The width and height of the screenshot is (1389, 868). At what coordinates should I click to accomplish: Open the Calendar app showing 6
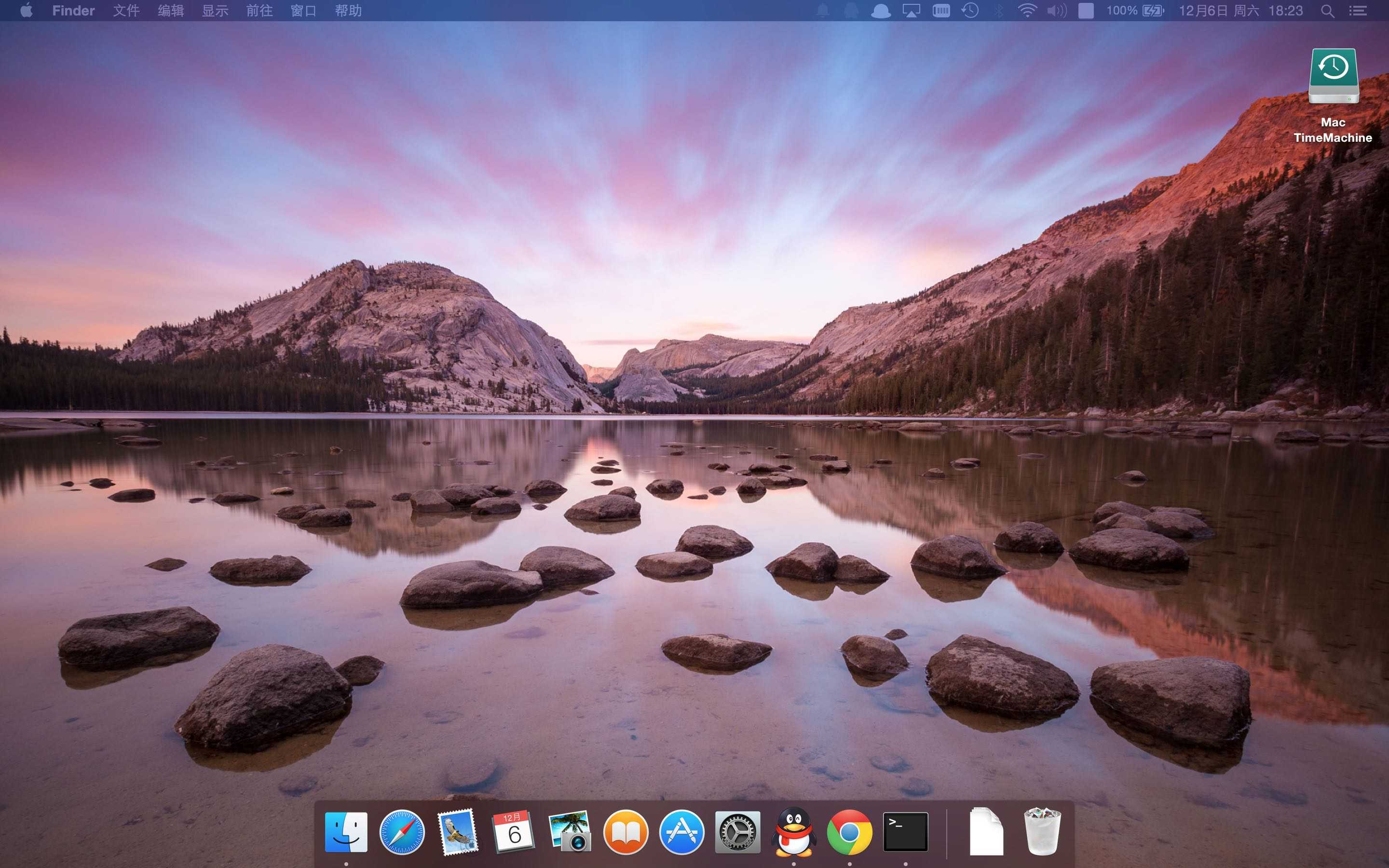(513, 832)
